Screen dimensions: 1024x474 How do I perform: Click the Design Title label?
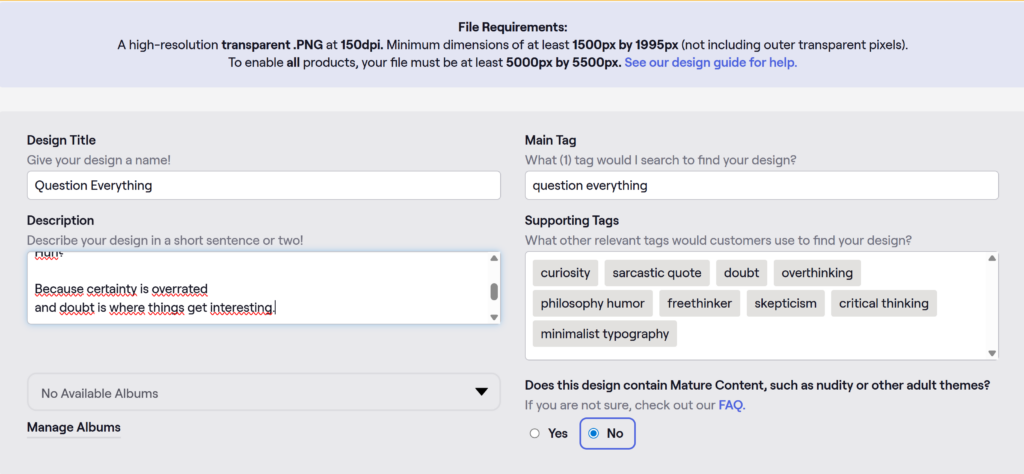(x=61, y=140)
